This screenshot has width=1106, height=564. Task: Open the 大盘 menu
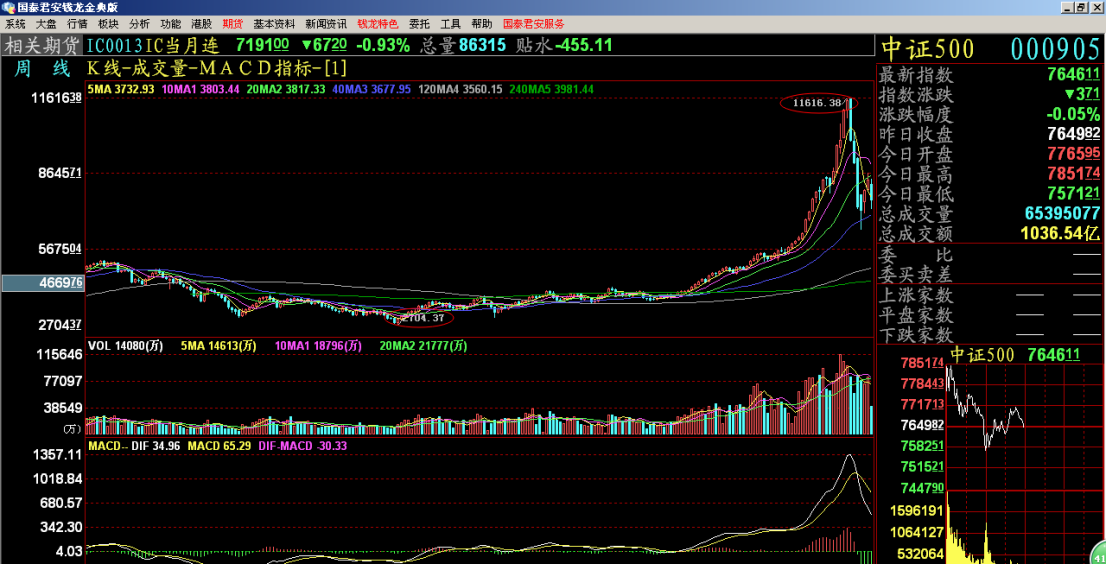46,24
